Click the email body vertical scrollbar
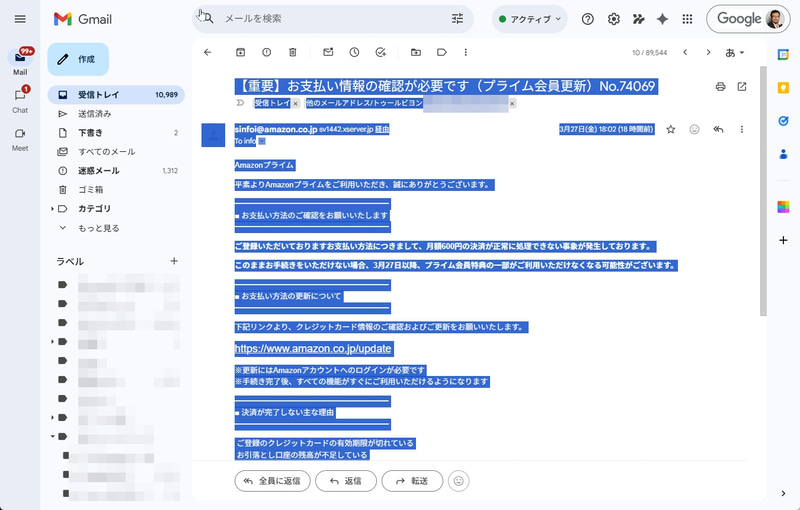800x510 pixels. [x=763, y=191]
